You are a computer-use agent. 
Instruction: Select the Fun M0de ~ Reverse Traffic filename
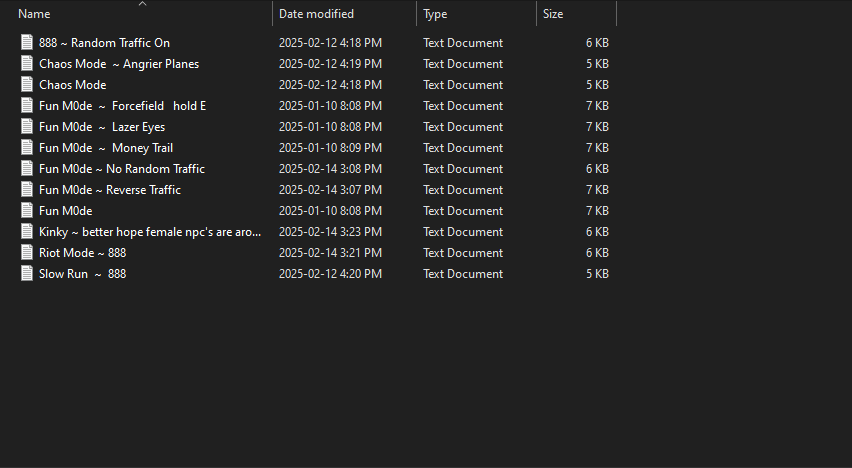tap(110, 190)
